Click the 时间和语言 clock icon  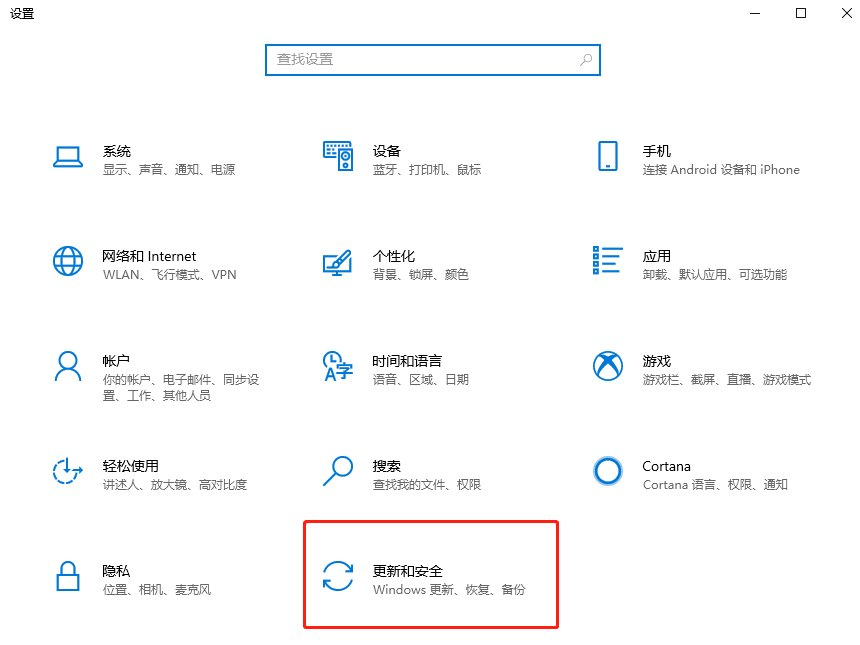(x=338, y=366)
